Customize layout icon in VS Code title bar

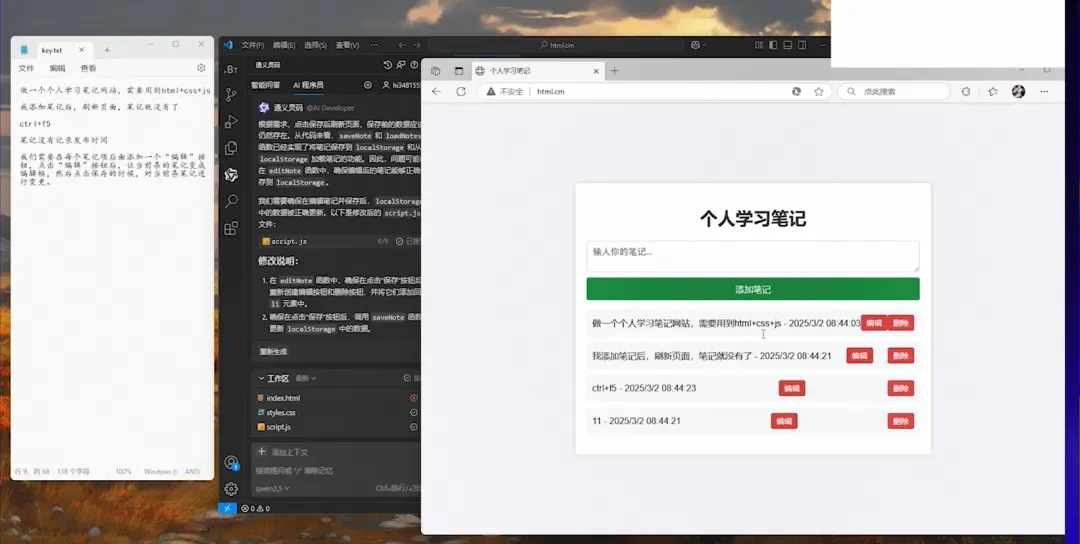tap(759, 45)
